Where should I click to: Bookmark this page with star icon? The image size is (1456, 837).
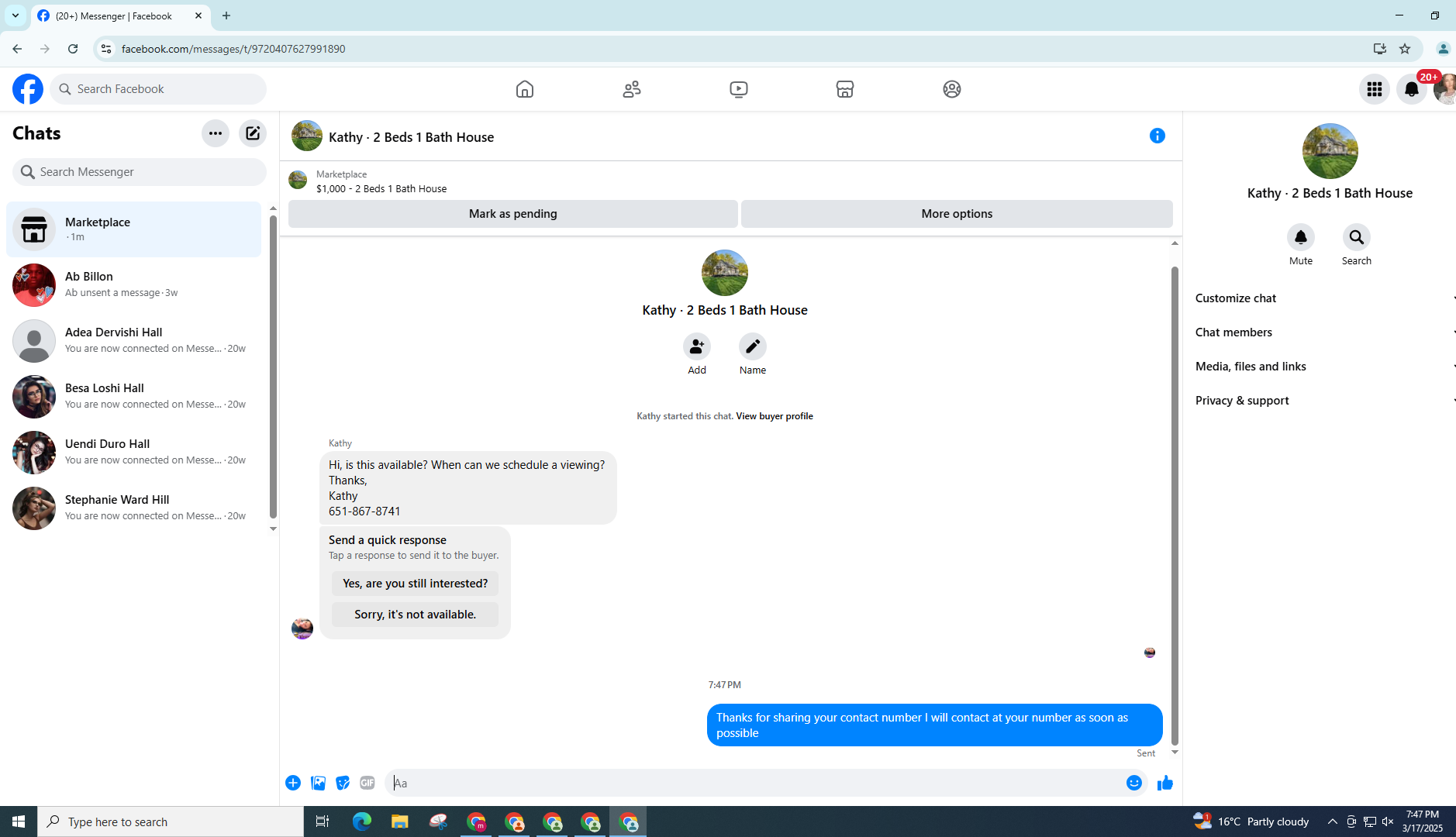1405,49
